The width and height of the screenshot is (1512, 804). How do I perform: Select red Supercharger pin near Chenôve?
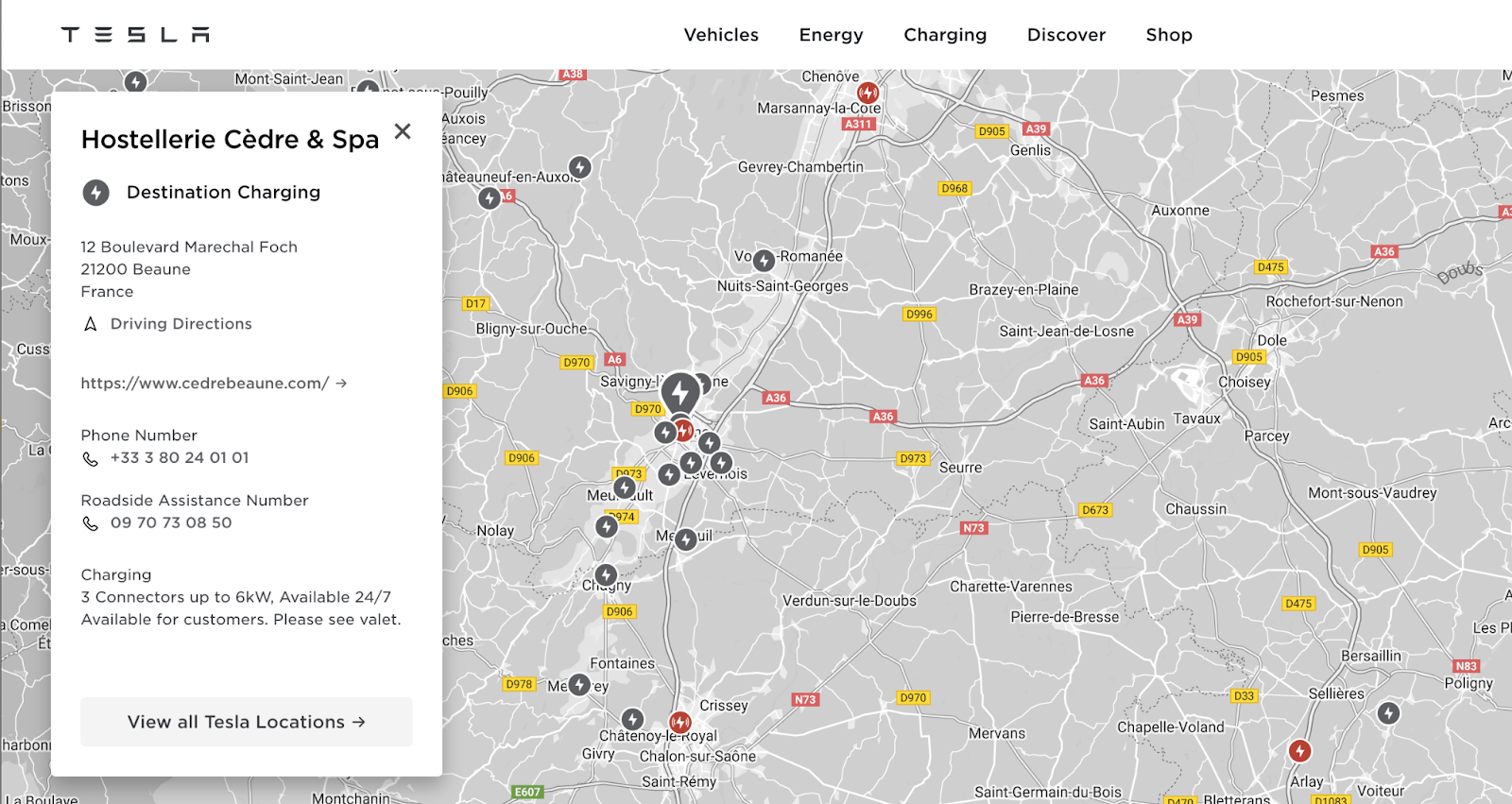click(x=868, y=93)
